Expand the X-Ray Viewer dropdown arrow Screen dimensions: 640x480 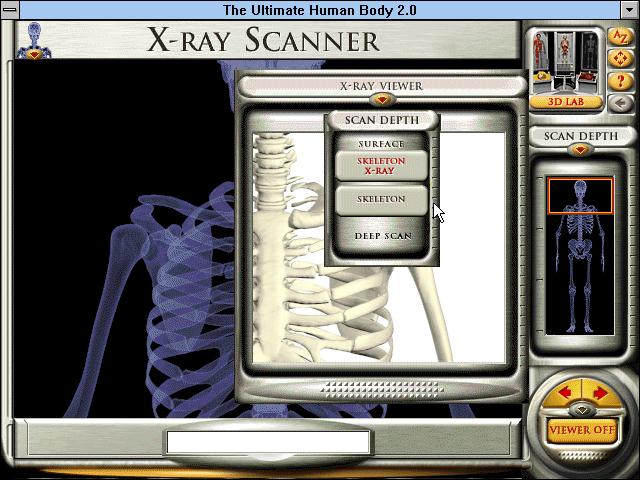pyautogui.click(x=382, y=99)
